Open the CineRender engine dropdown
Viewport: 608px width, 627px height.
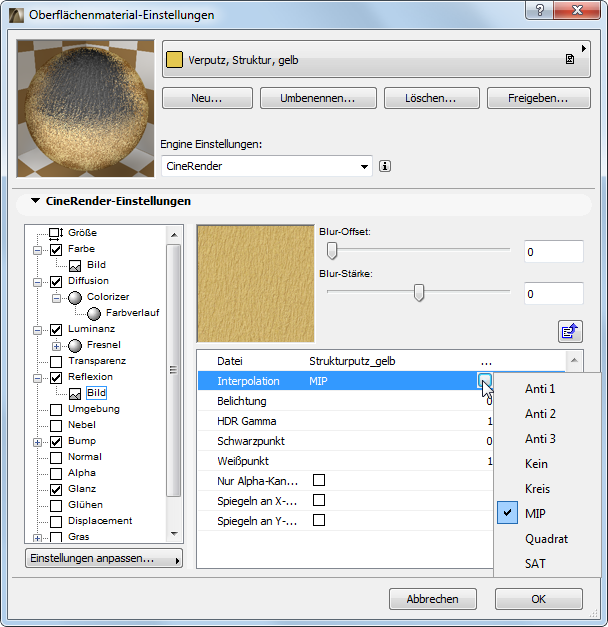pyautogui.click(x=266, y=166)
